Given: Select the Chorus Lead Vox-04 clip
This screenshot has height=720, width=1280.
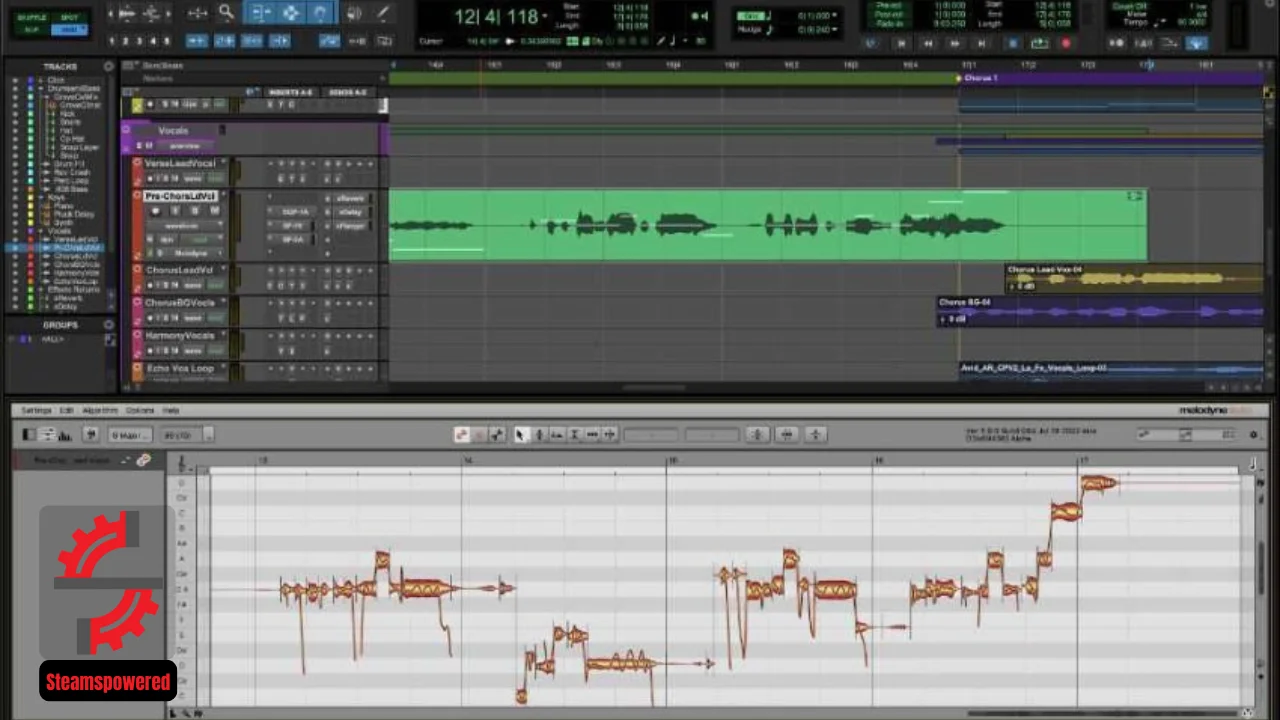Looking at the screenshot, I should point(1135,279).
